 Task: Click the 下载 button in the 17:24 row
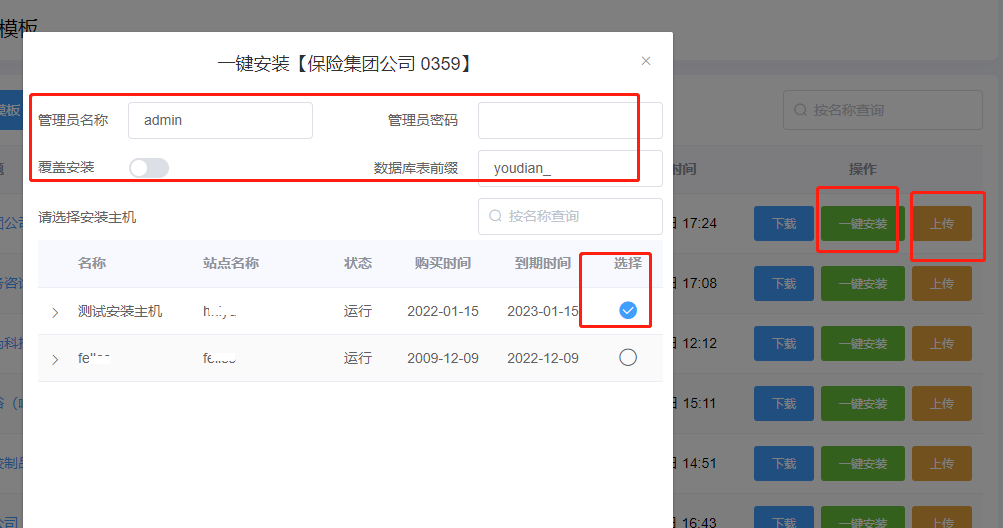click(x=784, y=224)
